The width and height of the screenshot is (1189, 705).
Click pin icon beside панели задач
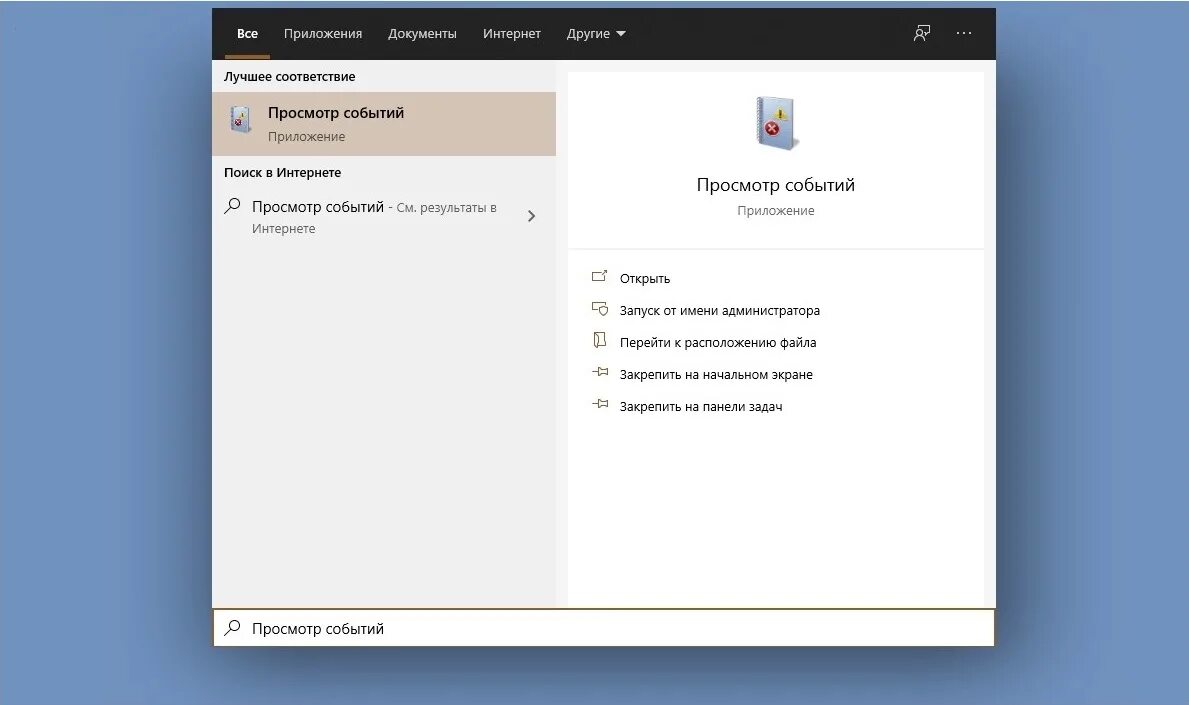pos(600,404)
